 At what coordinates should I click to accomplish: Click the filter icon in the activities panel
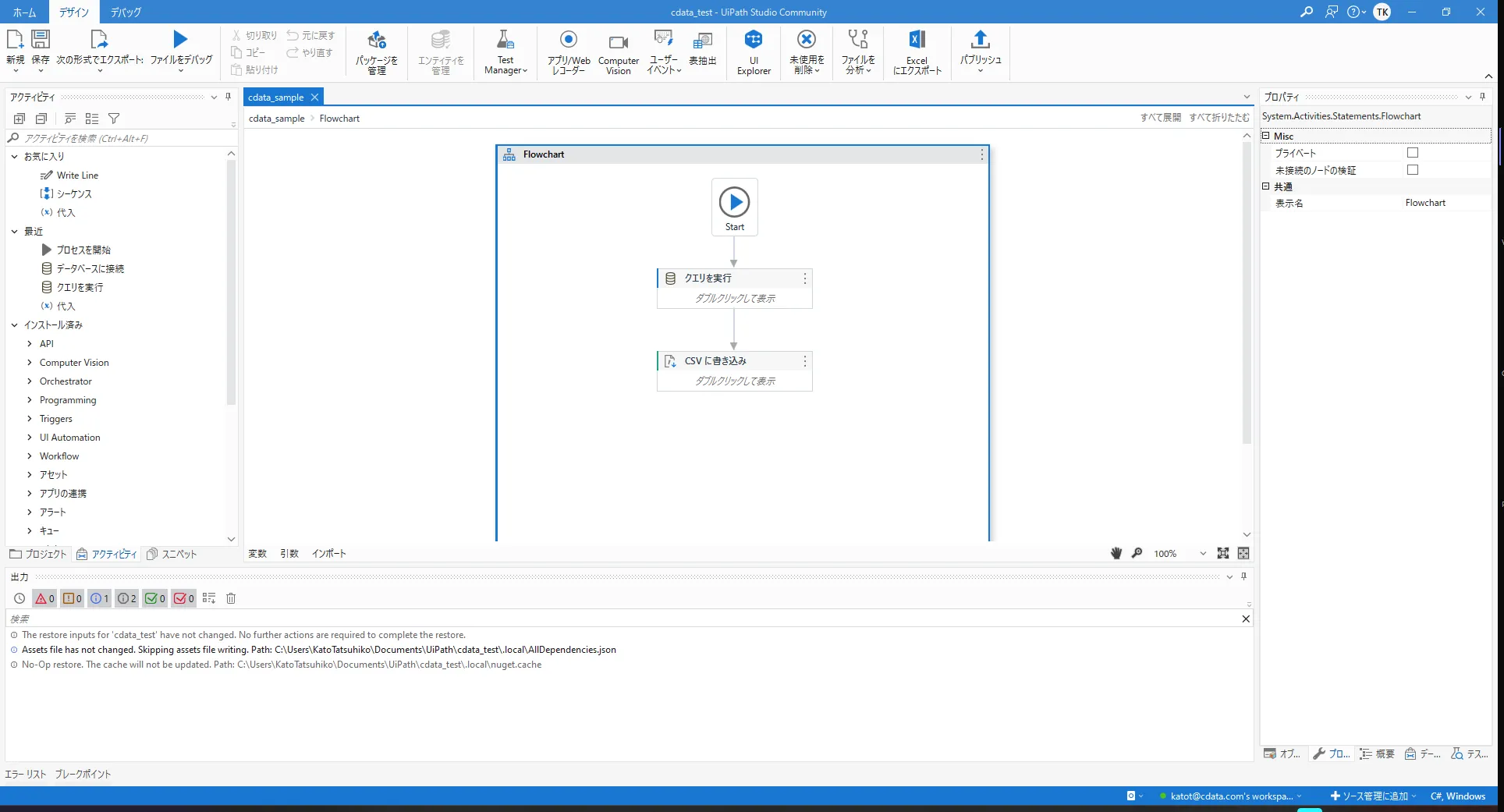[114, 118]
